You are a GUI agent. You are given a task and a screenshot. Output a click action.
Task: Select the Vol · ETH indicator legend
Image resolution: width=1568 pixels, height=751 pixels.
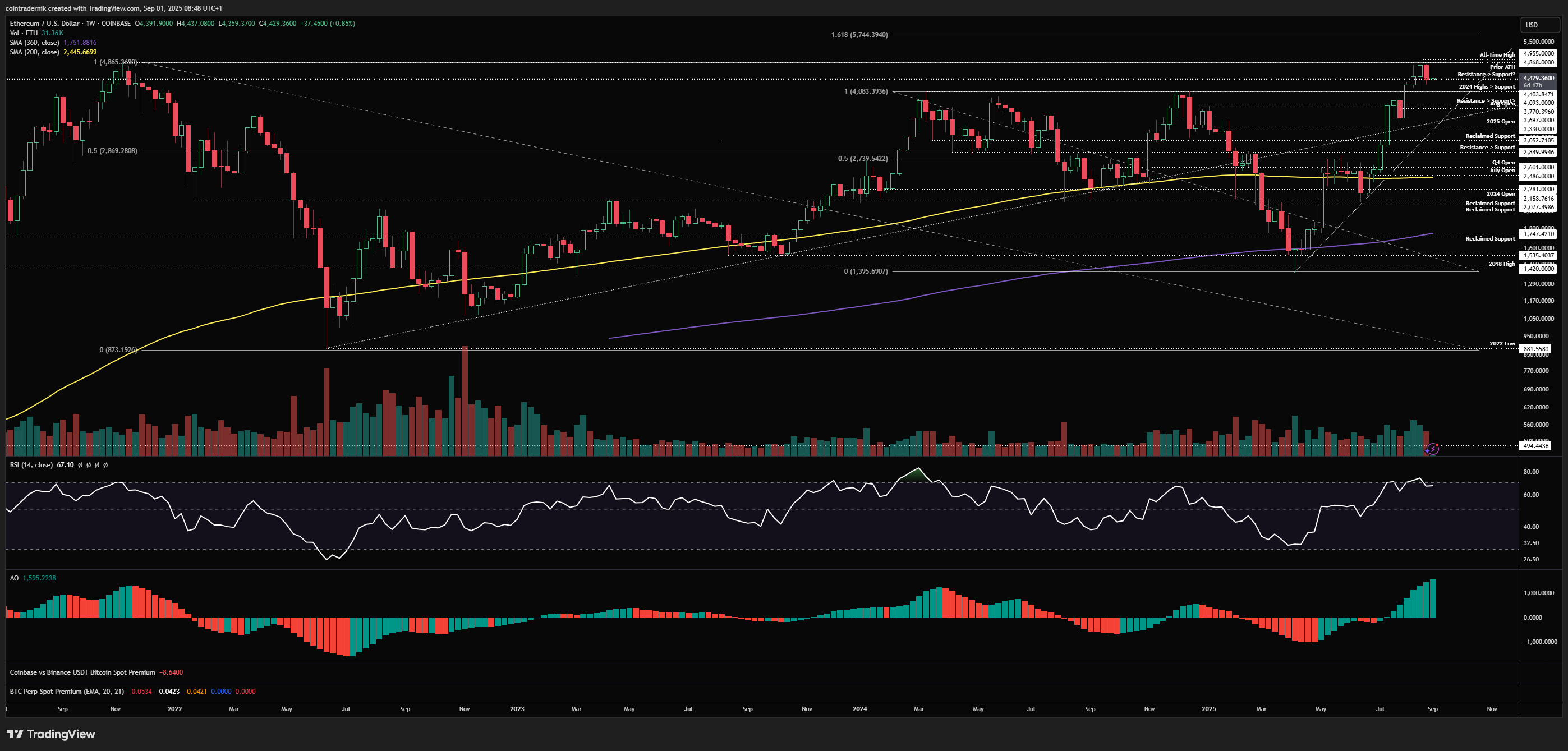point(24,33)
